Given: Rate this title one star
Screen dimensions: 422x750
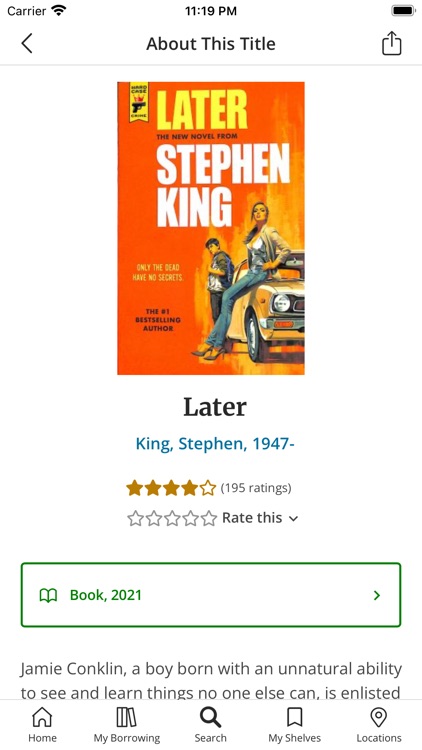Looking at the screenshot, I should point(135,518).
